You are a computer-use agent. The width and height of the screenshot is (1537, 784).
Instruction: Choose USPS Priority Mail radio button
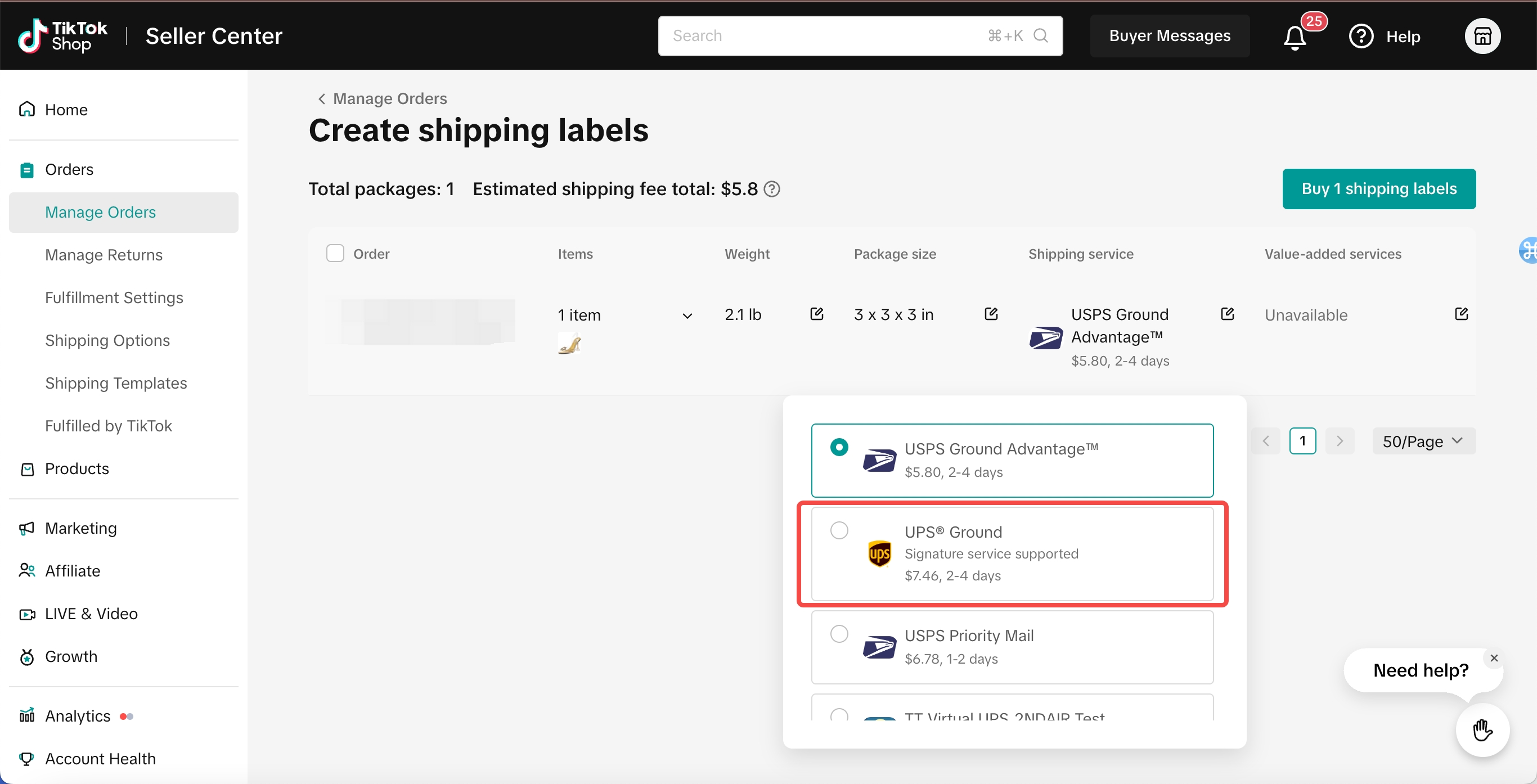coord(839,634)
